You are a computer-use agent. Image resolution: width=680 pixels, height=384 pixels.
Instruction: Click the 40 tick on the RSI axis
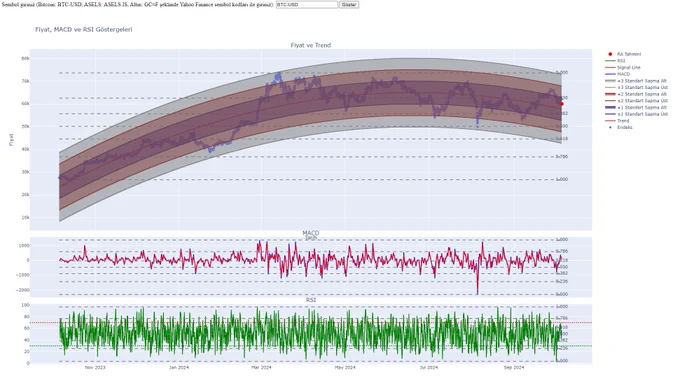point(27,340)
